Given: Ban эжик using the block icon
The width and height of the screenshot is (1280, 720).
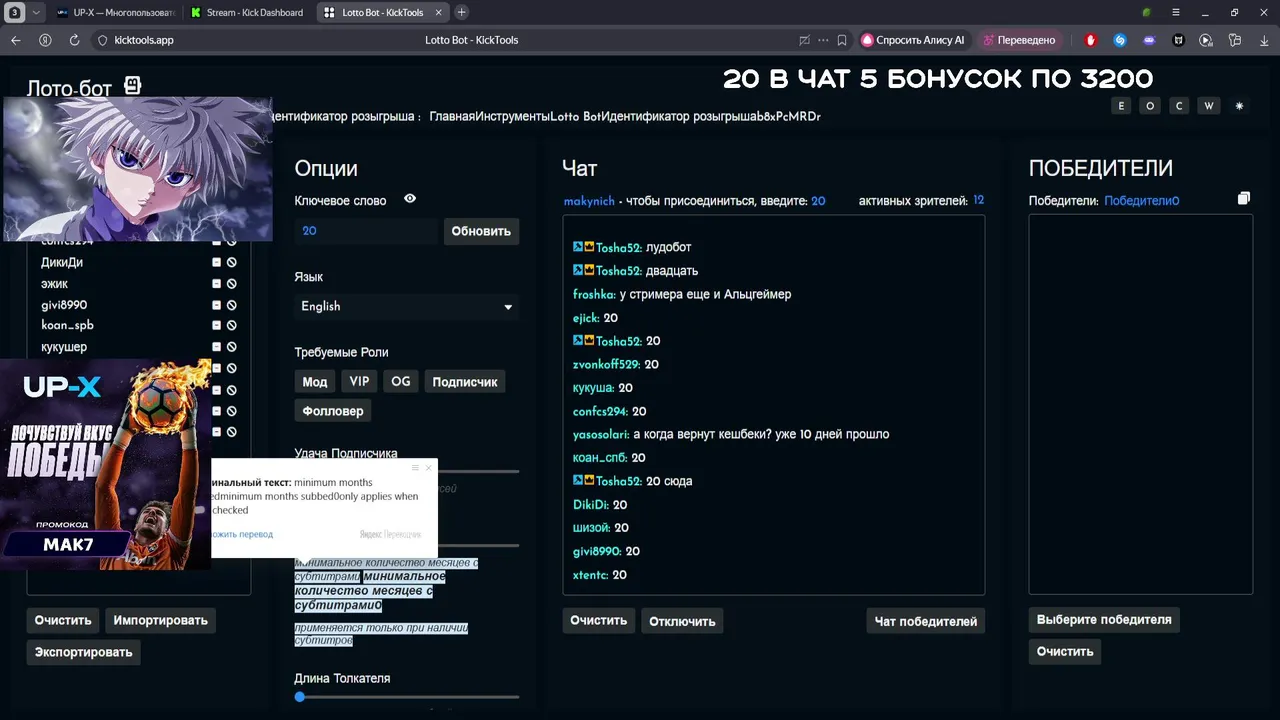Looking at the screenshot, I should [x=231, y=284].
